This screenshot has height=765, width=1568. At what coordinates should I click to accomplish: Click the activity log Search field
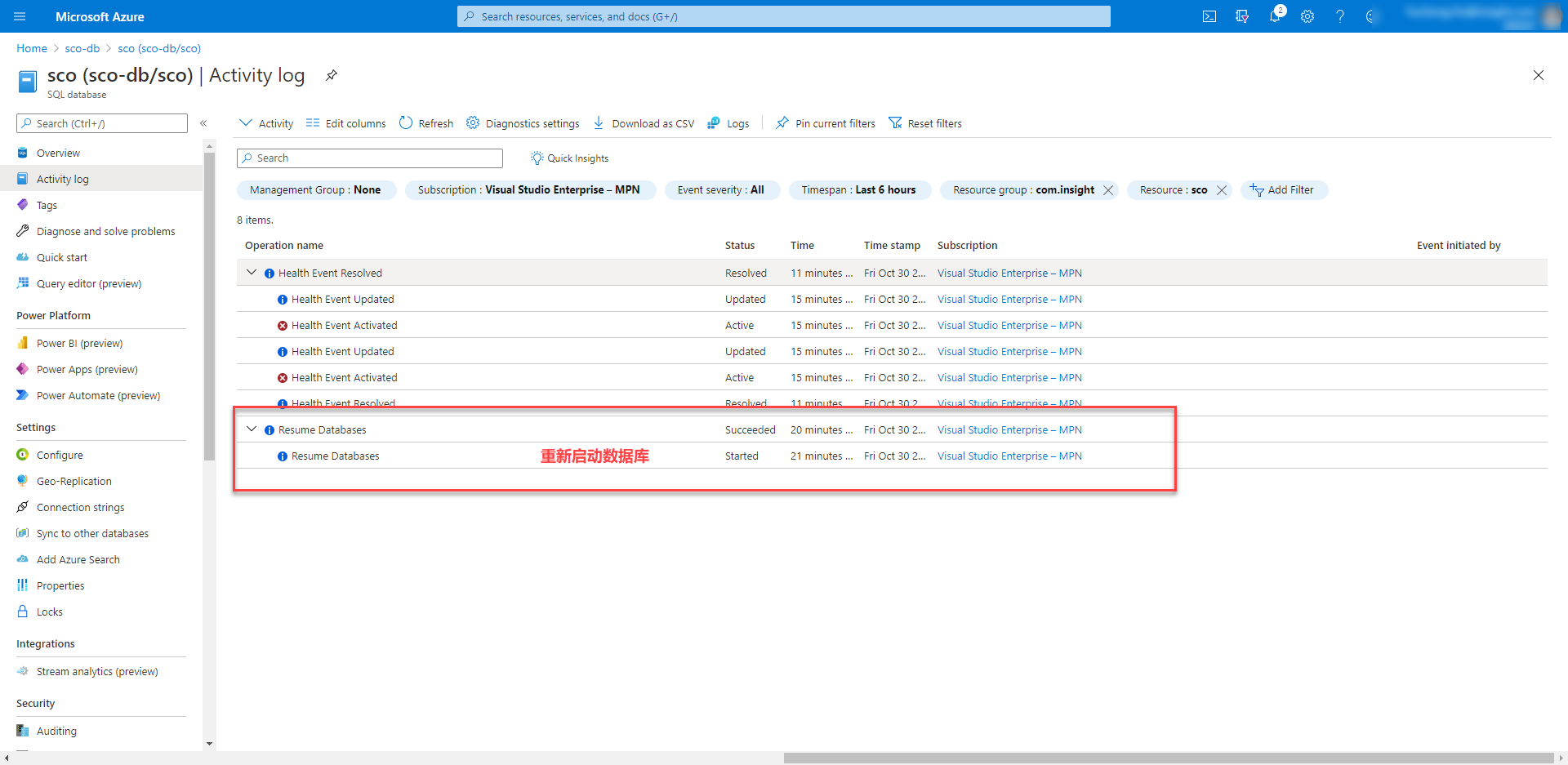point(370,158)
